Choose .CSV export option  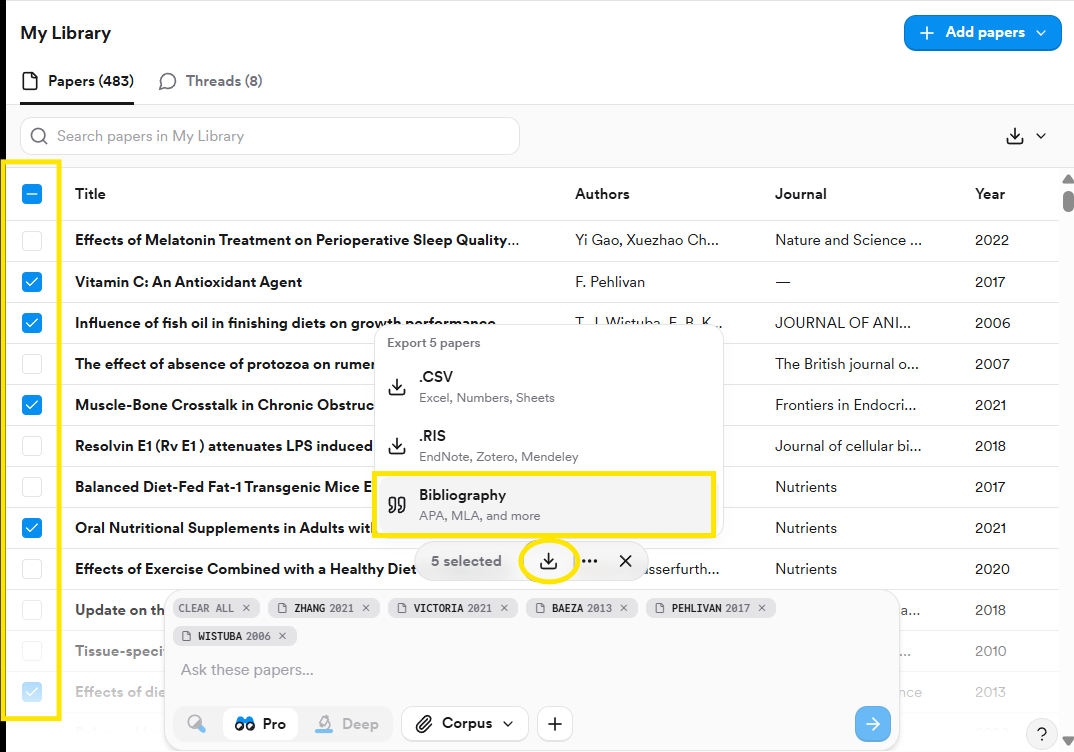(548, 386)
